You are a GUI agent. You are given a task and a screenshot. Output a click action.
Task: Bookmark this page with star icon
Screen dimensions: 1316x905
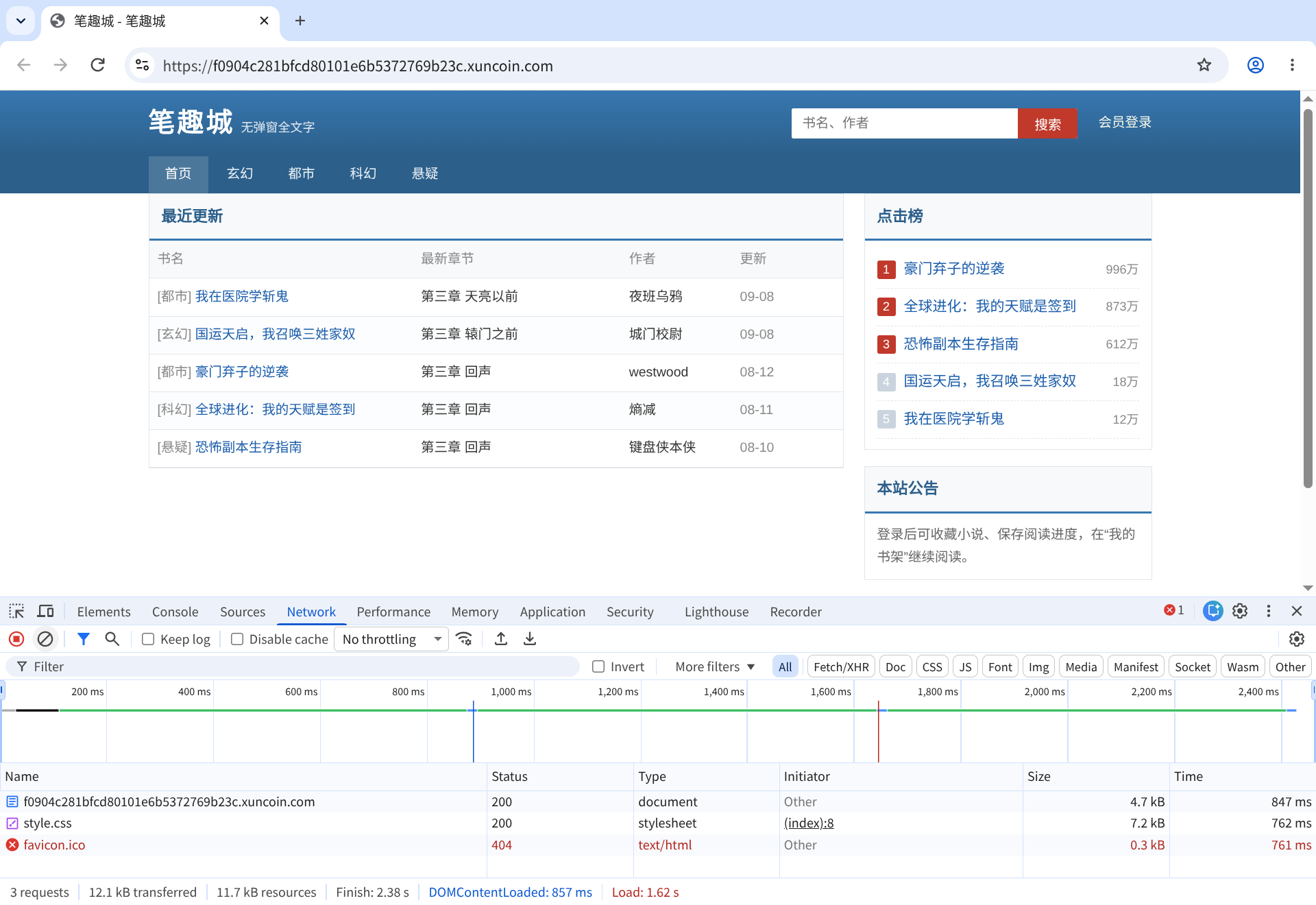pyautogui.click(x=1204, y=65)
